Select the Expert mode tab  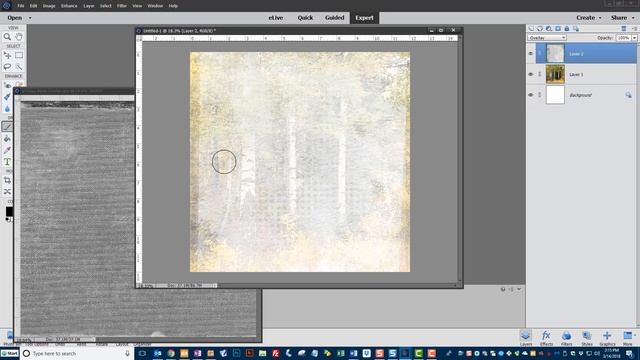coord(364,18)
